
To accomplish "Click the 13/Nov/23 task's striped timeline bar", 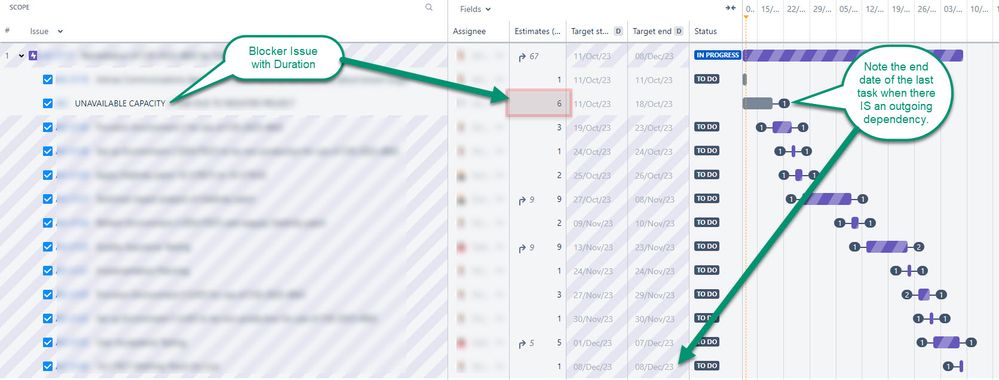I will pyautogui.click(x=887, y=247).
